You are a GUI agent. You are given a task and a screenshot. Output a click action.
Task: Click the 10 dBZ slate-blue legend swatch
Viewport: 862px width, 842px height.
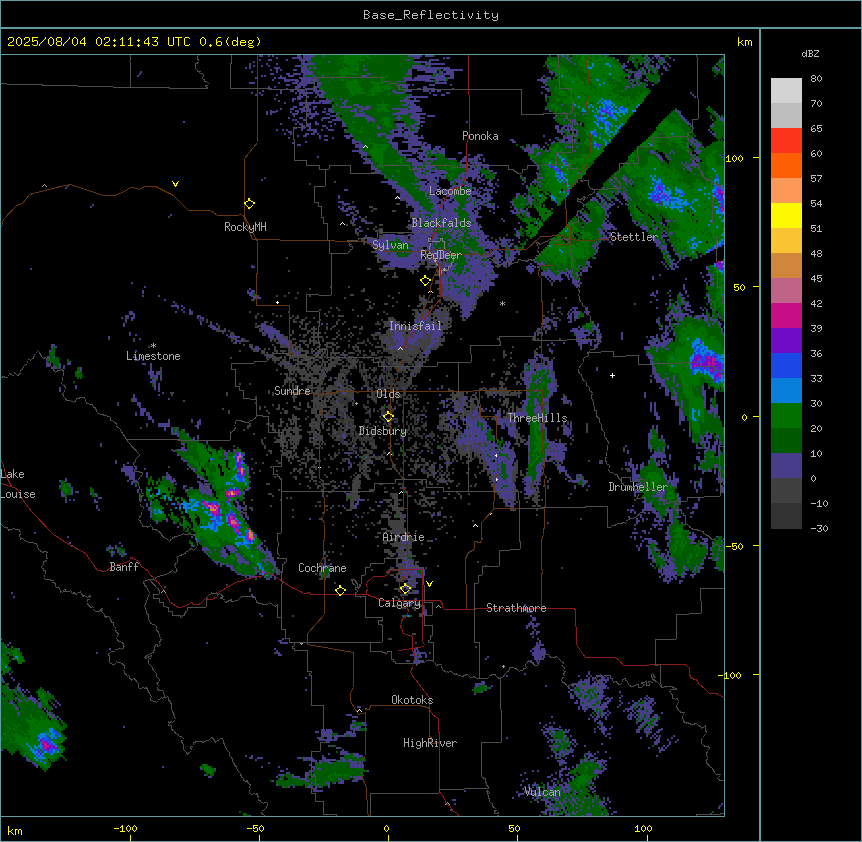(786, 466)
